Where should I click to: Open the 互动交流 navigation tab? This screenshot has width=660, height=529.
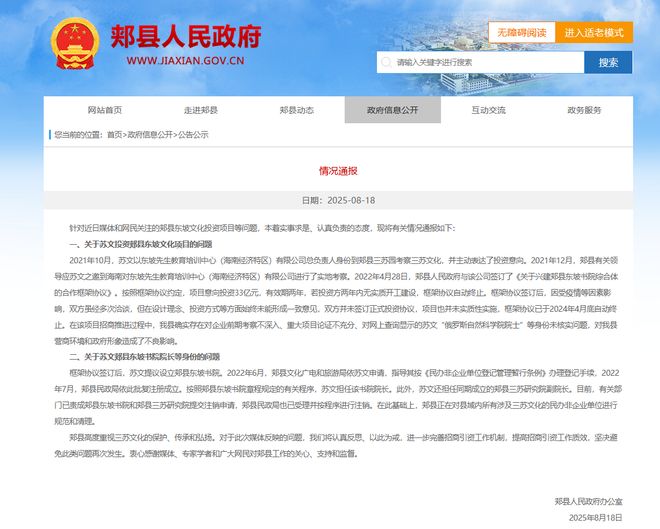pyautogui.click(x=488, y=110)
